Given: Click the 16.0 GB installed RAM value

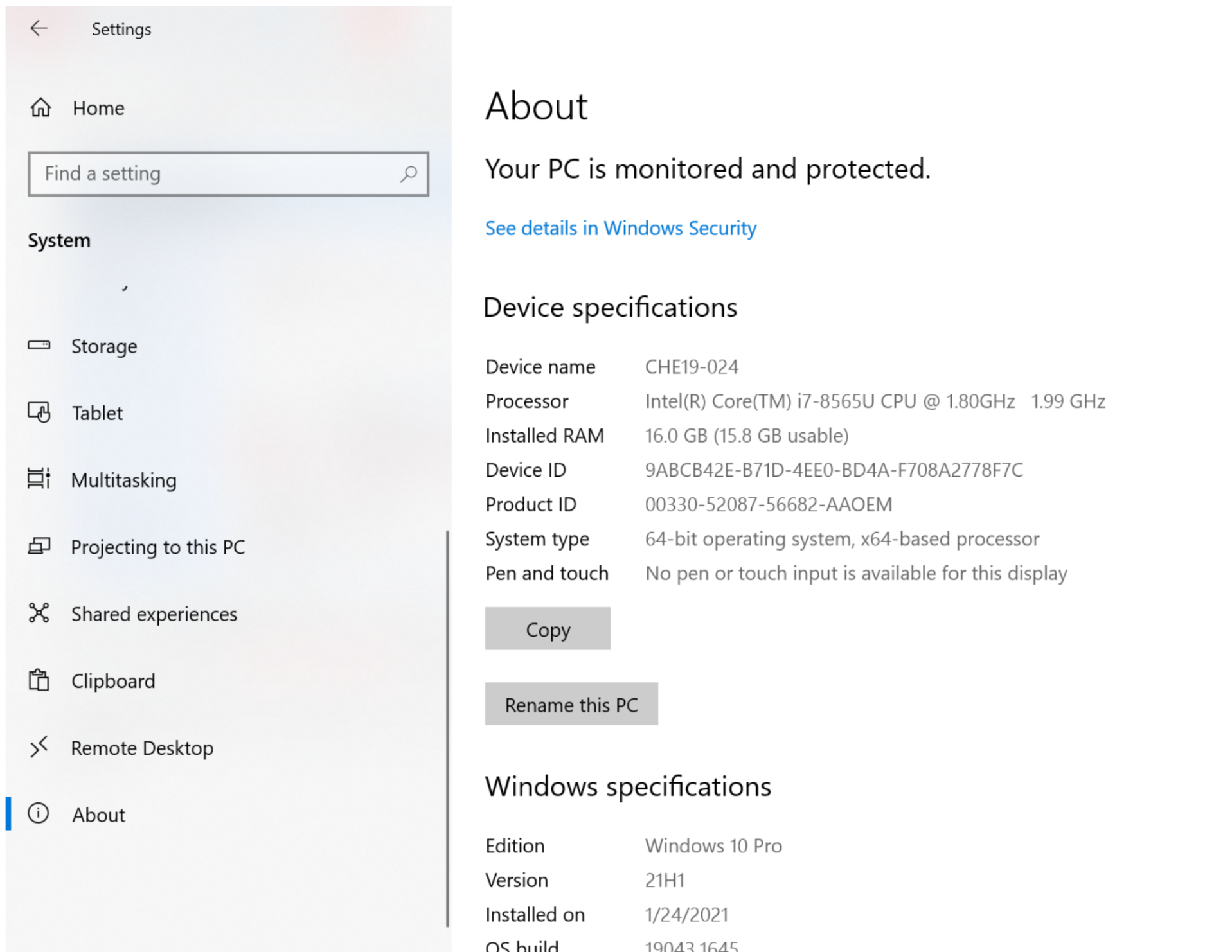Looking at the screenshot, I should coord(747,436).
